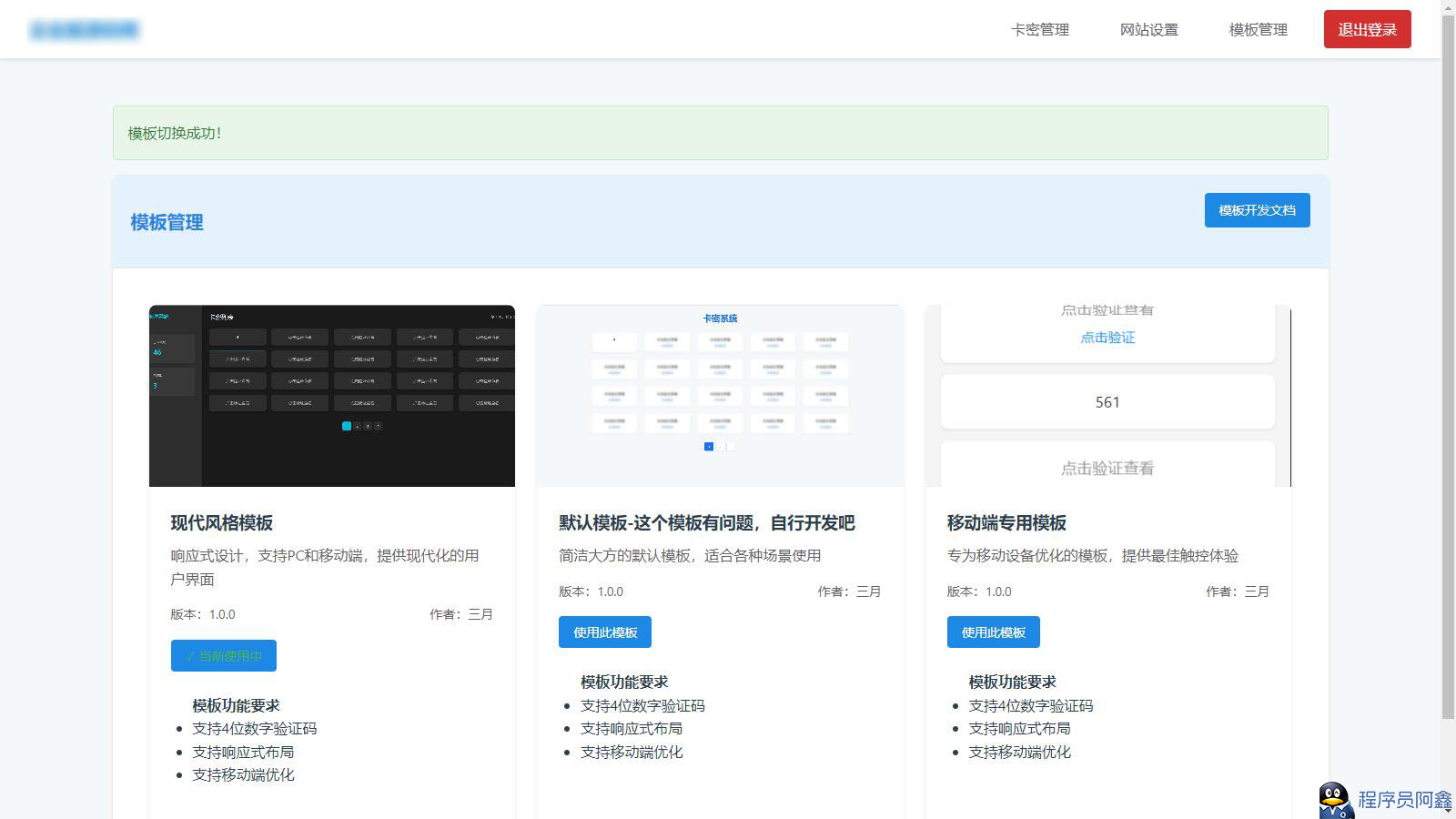The height and width of the screenshot is (819, 1456).
Task: Open the 网站设置 menu item
Action: (1148, 29)
